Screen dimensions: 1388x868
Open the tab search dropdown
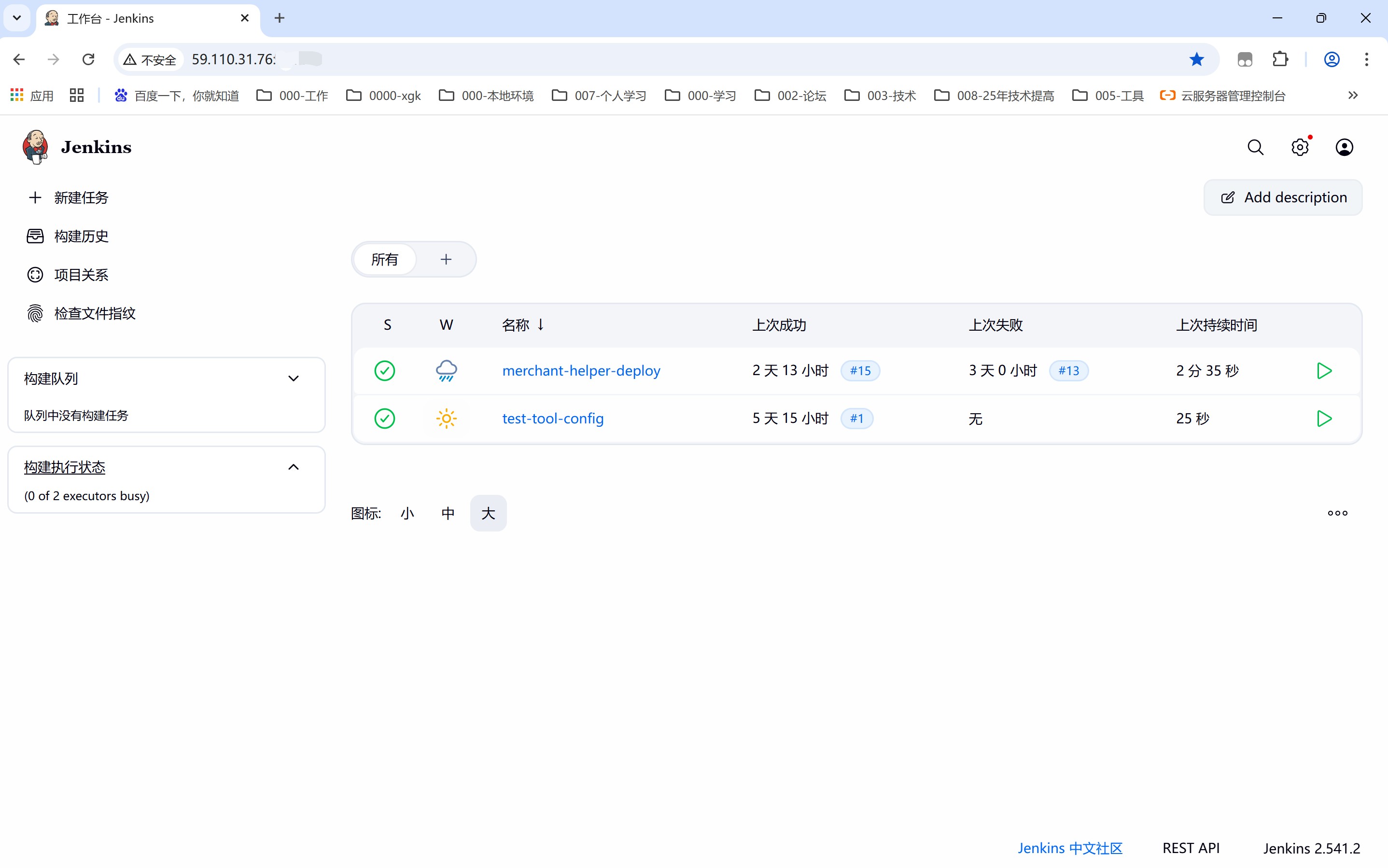[17, 18]
